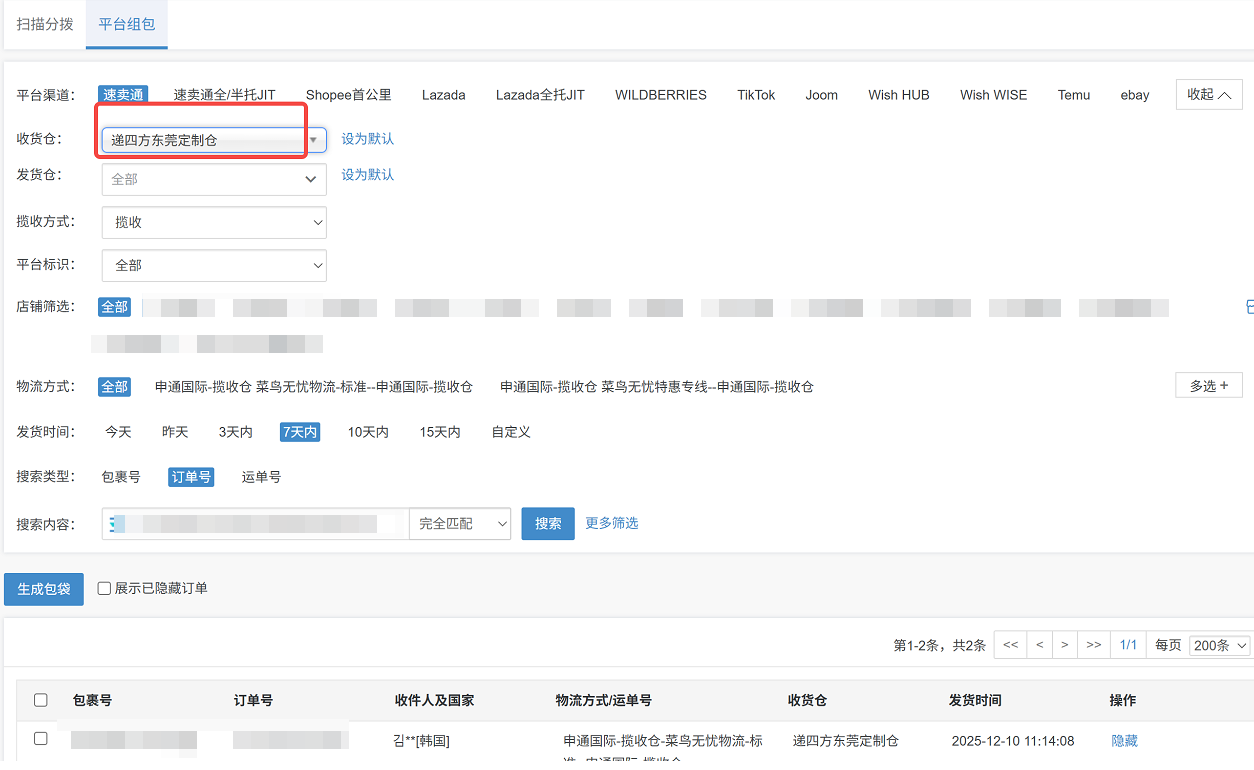Tick the first order row checkbox
This screenshot has height=770, width=1254.
(x=41, y=739)
